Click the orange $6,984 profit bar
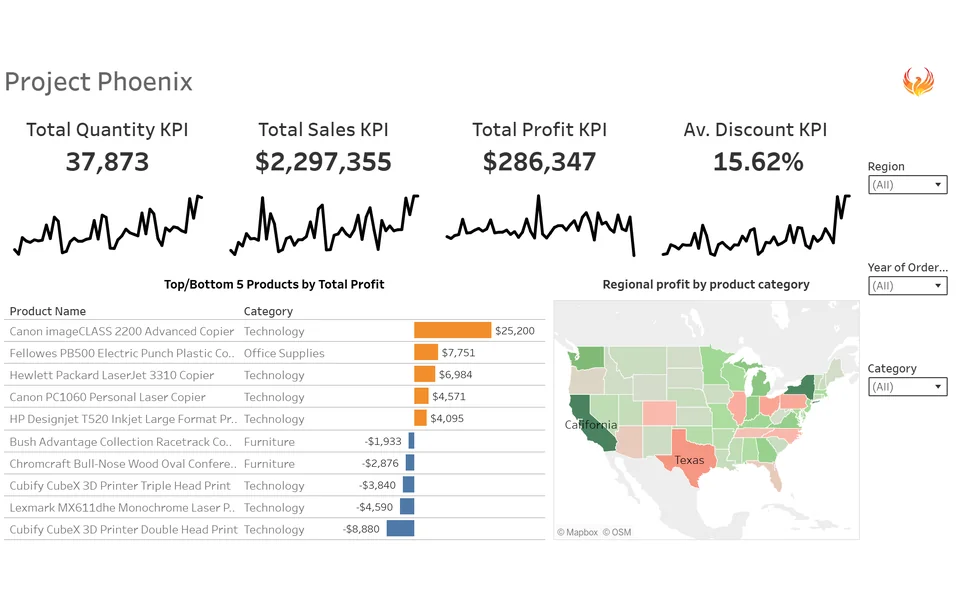The image size is (960, 600). 424,375
